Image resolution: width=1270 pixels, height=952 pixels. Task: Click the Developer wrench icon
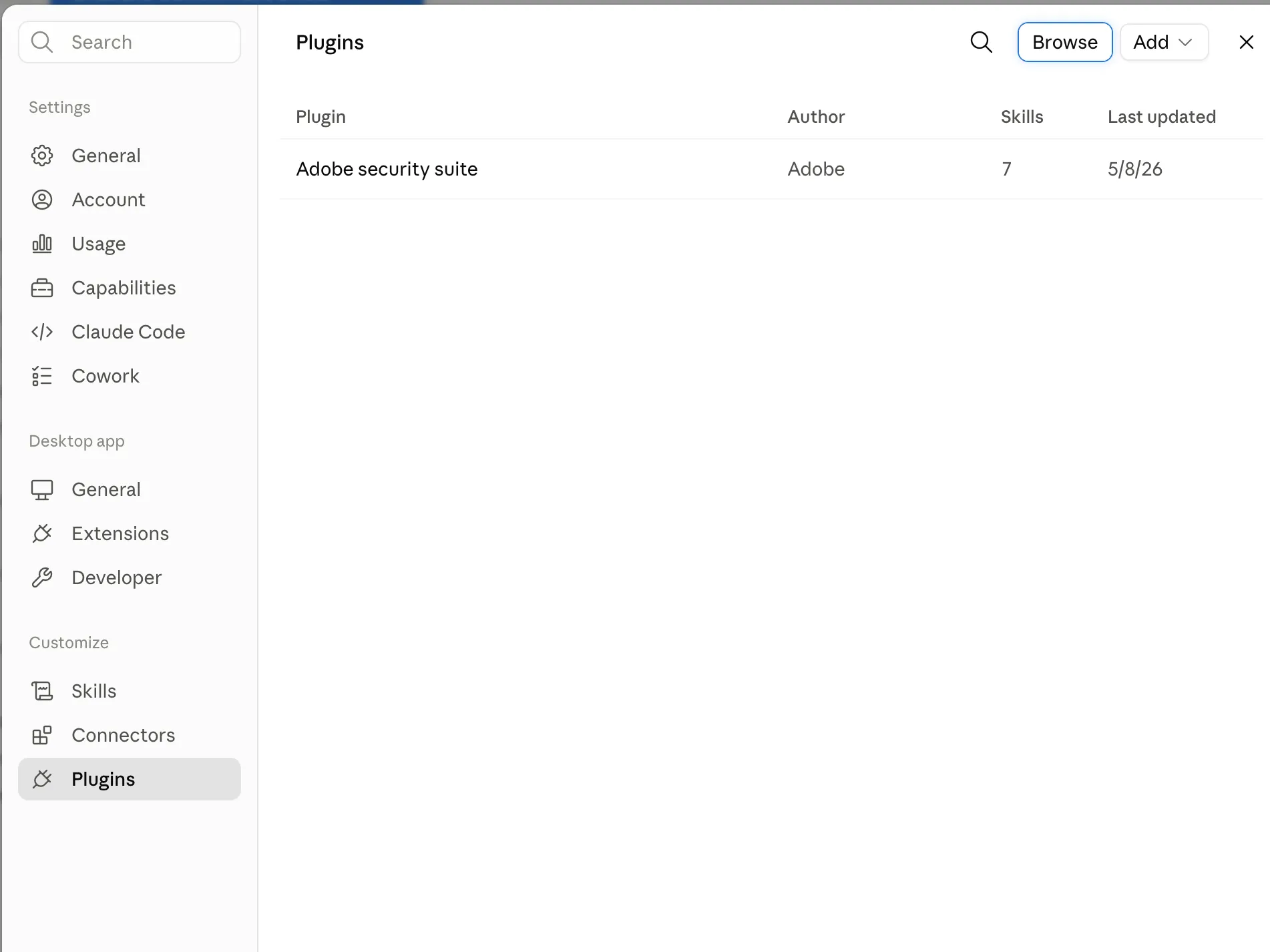(x=42, y=577)
